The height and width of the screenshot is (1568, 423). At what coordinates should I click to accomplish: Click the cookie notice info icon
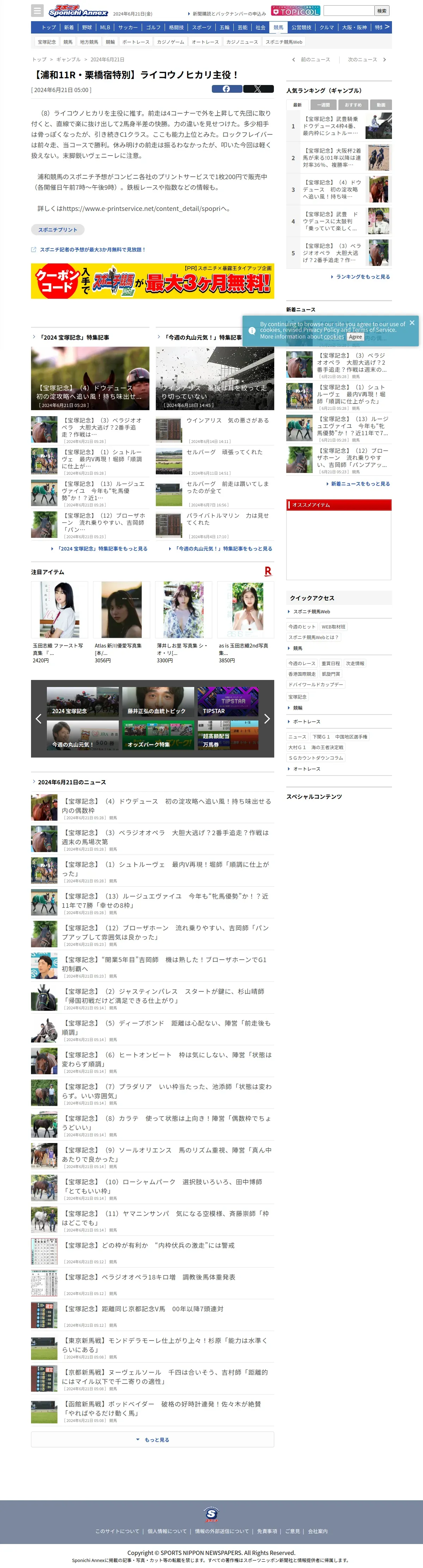point(252,330)
